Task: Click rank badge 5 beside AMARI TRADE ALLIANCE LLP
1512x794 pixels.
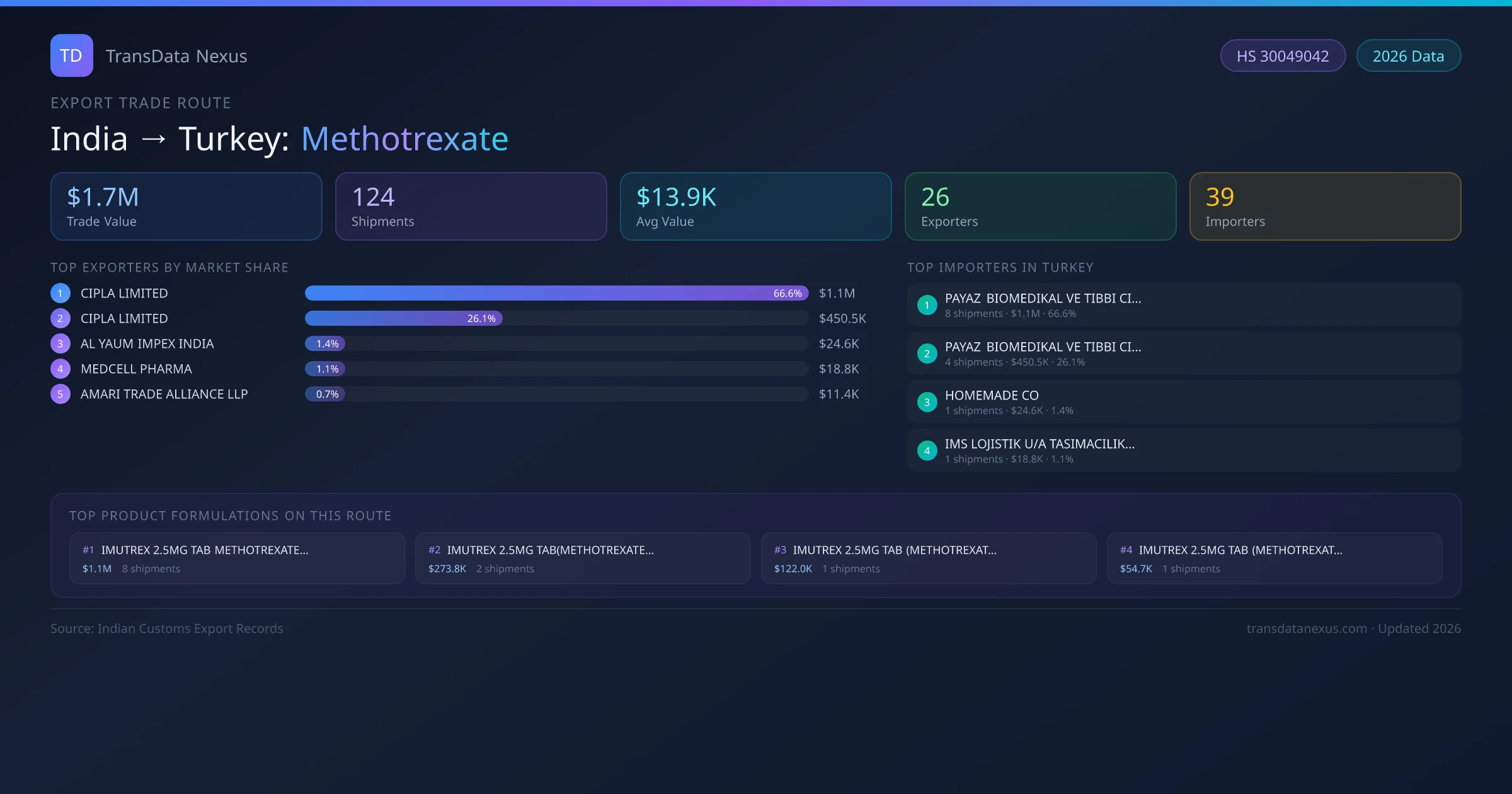Action: click(60, 394)
